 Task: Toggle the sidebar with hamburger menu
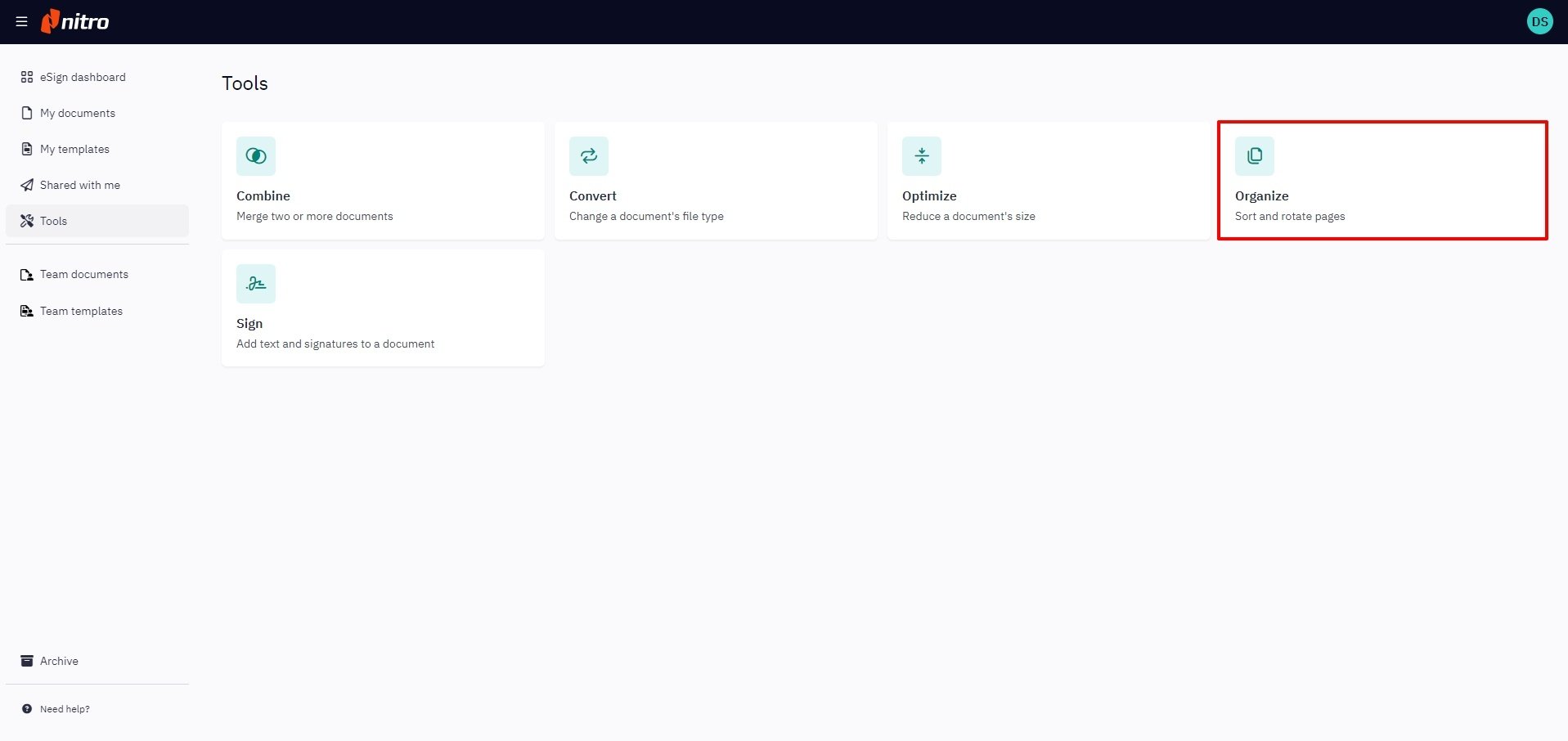pos(21,21)
